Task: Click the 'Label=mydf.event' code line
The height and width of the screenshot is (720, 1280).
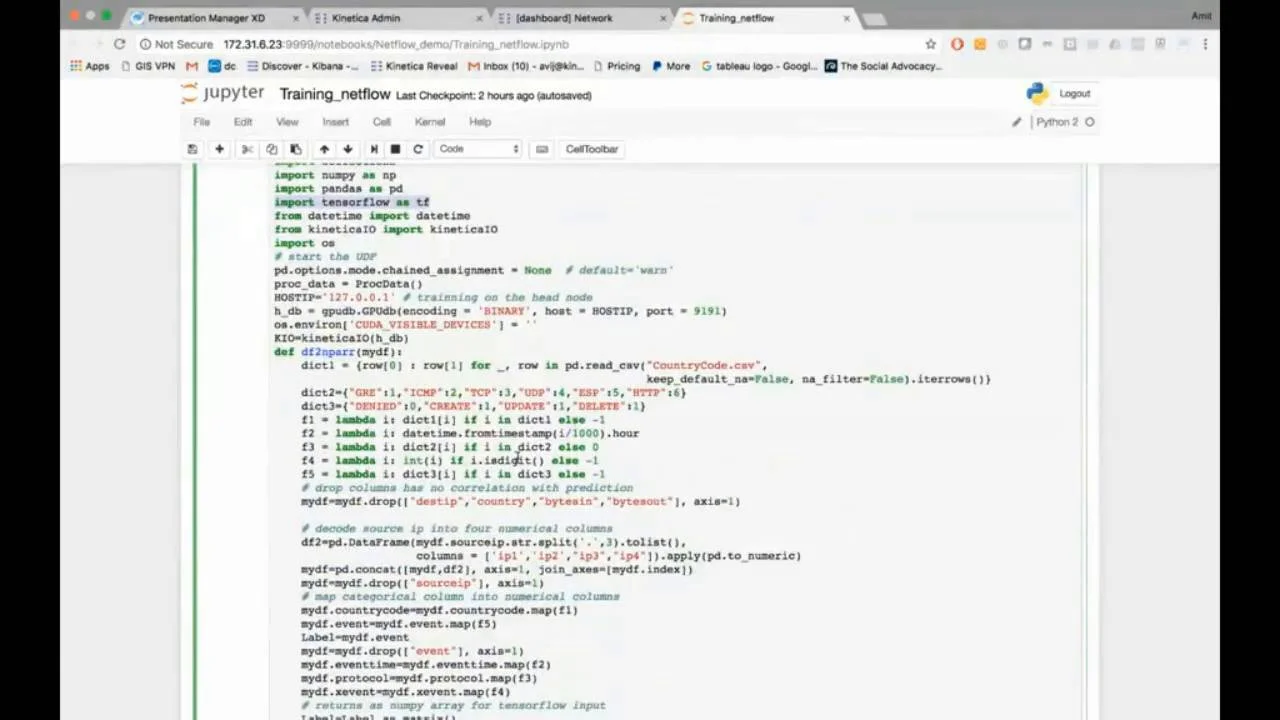Action: tap(355, 637)
